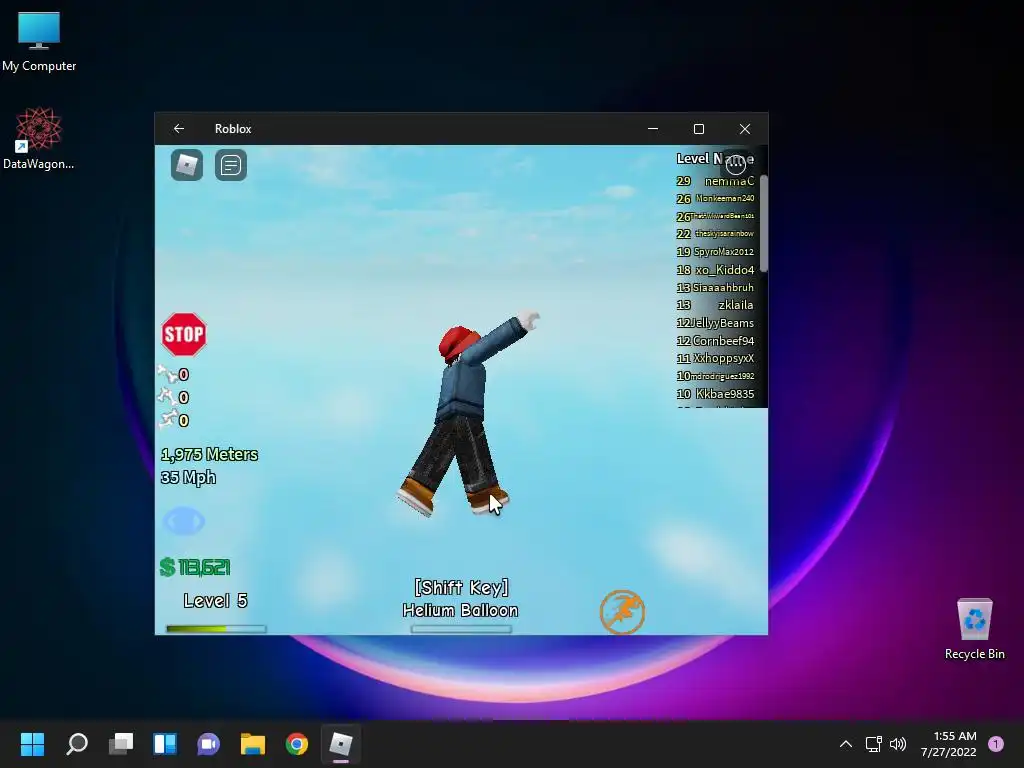Open My Computer desktop icon
Viewport: 1024px width, 768px height.
39,41
